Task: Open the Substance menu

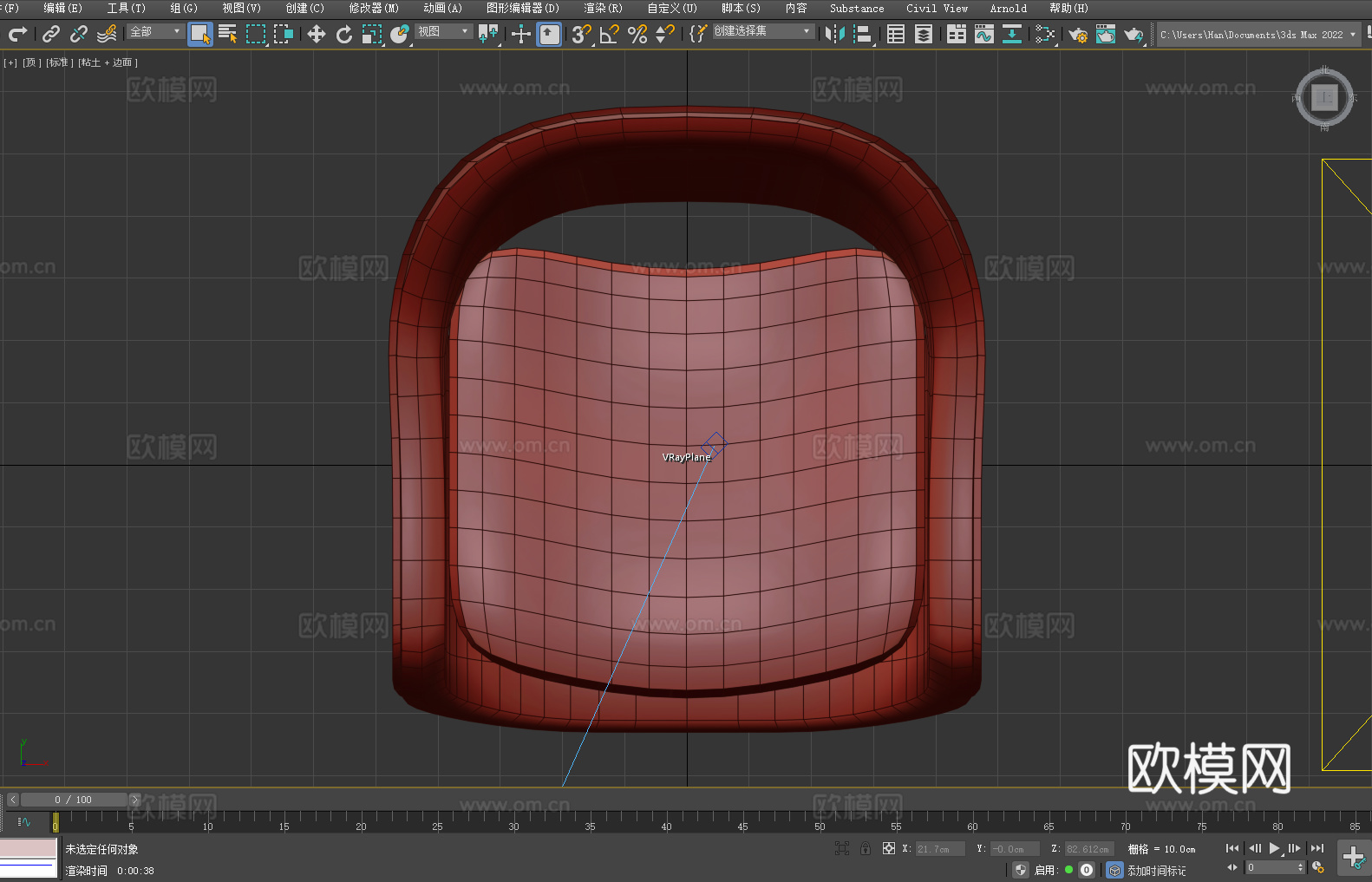Action: (x=857, y=8)
